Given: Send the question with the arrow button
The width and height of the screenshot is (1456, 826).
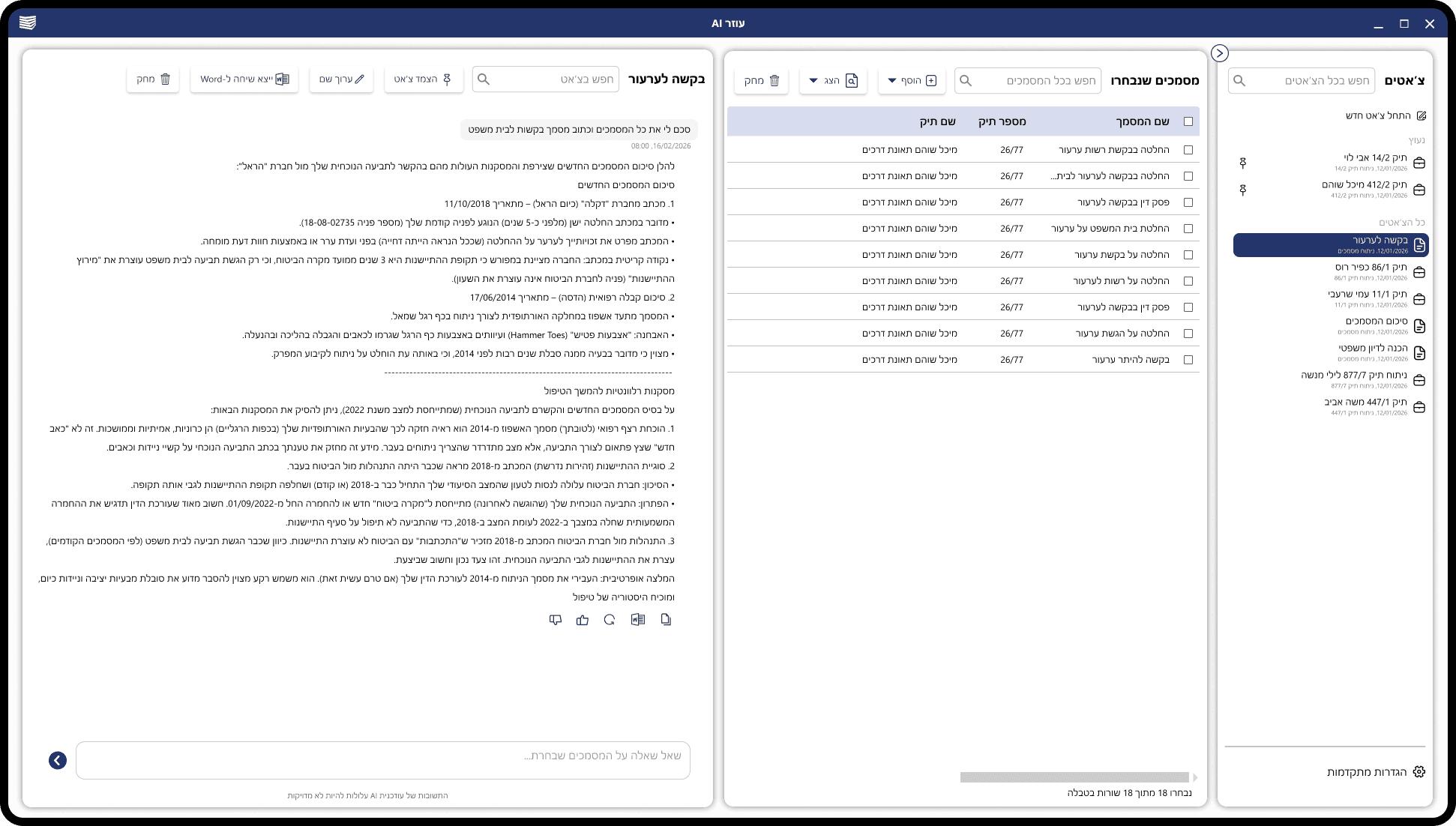Looking at the screenshot, I should point(58,761).
